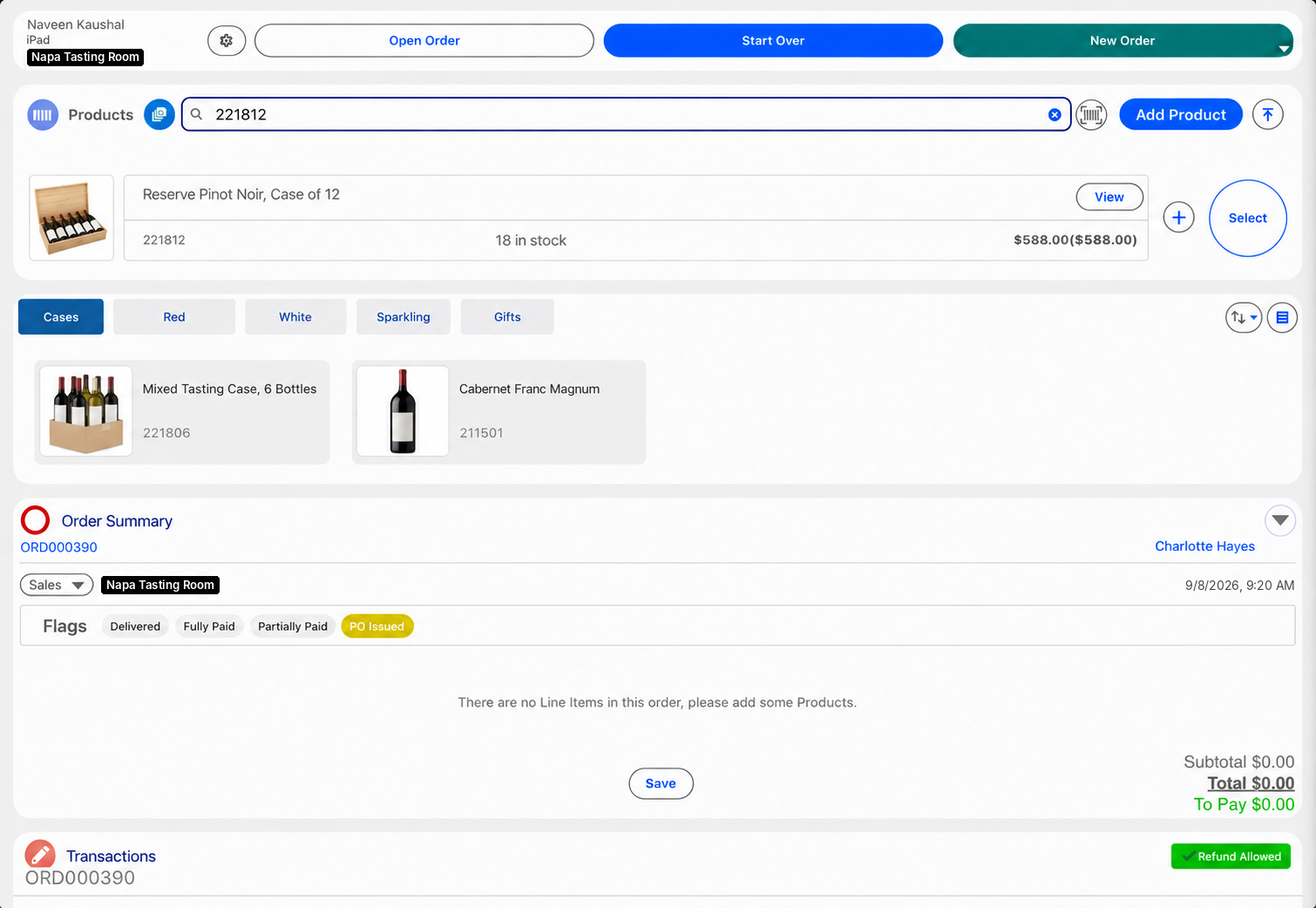Select the Cases category tab
The image size is (1316, 908).
coord(61,317)
